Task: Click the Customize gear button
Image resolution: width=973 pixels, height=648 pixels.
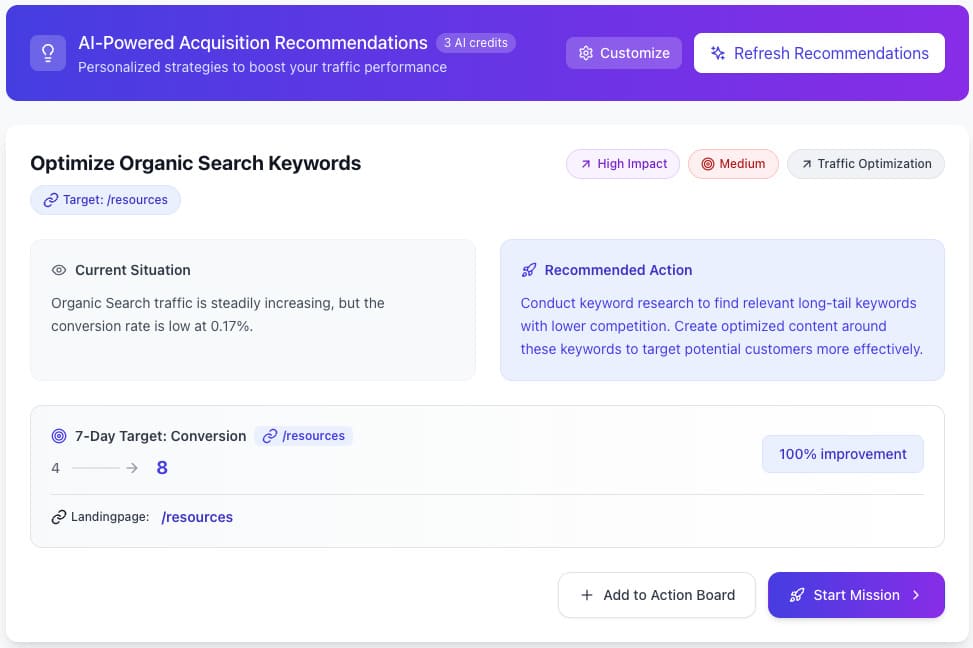Action: [624, 53]
